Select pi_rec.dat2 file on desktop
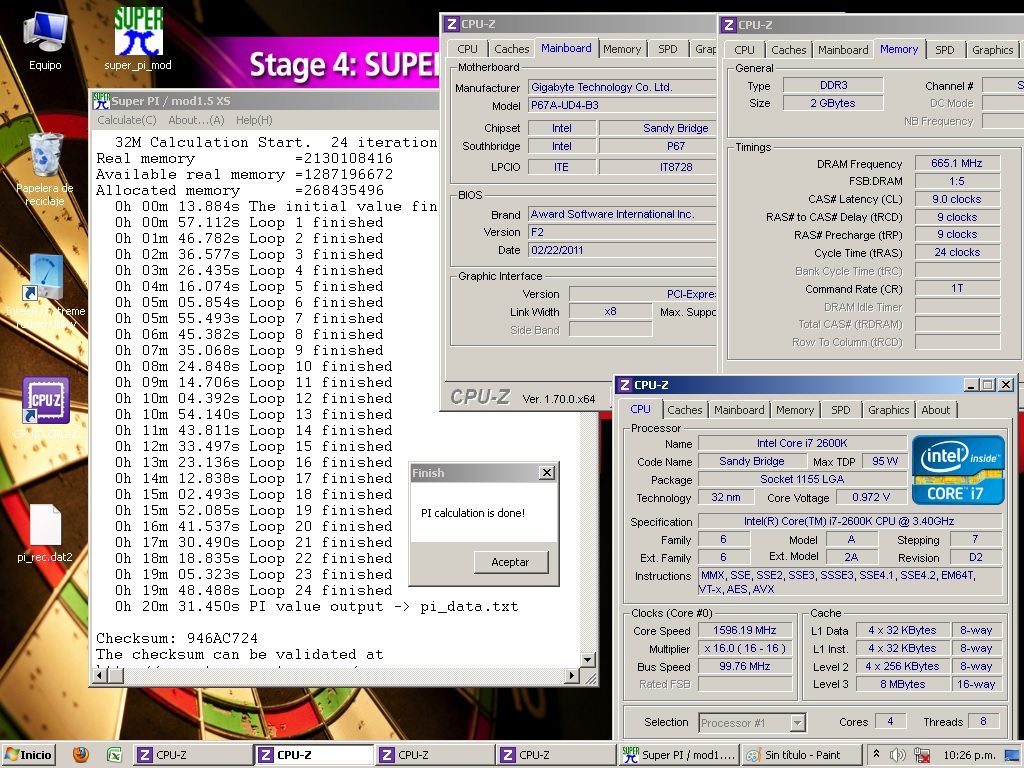1024x768 pixels. click(x=44, y=532)
